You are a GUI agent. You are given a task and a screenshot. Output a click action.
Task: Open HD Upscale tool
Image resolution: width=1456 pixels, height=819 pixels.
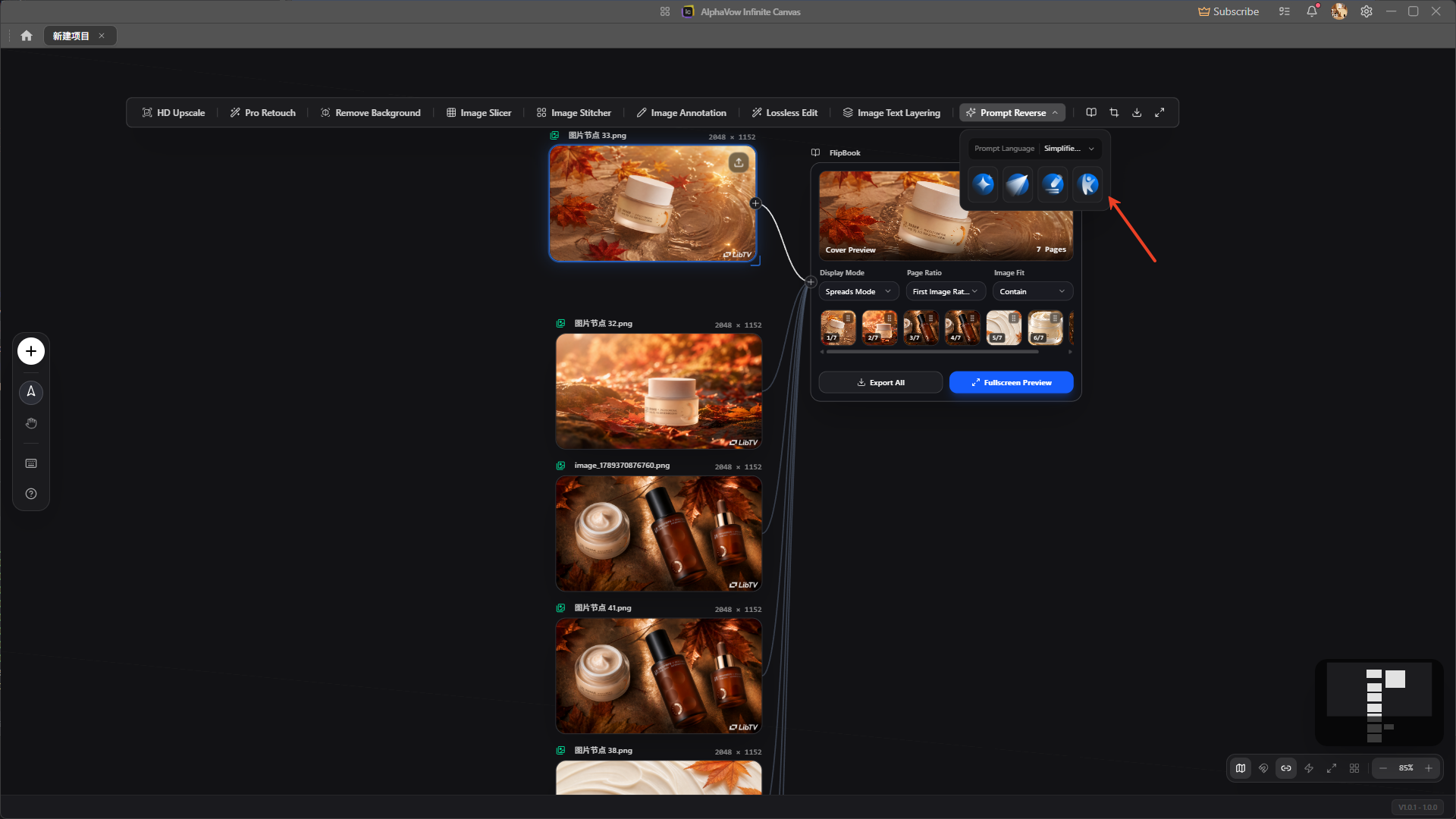[x=174, y=112]
